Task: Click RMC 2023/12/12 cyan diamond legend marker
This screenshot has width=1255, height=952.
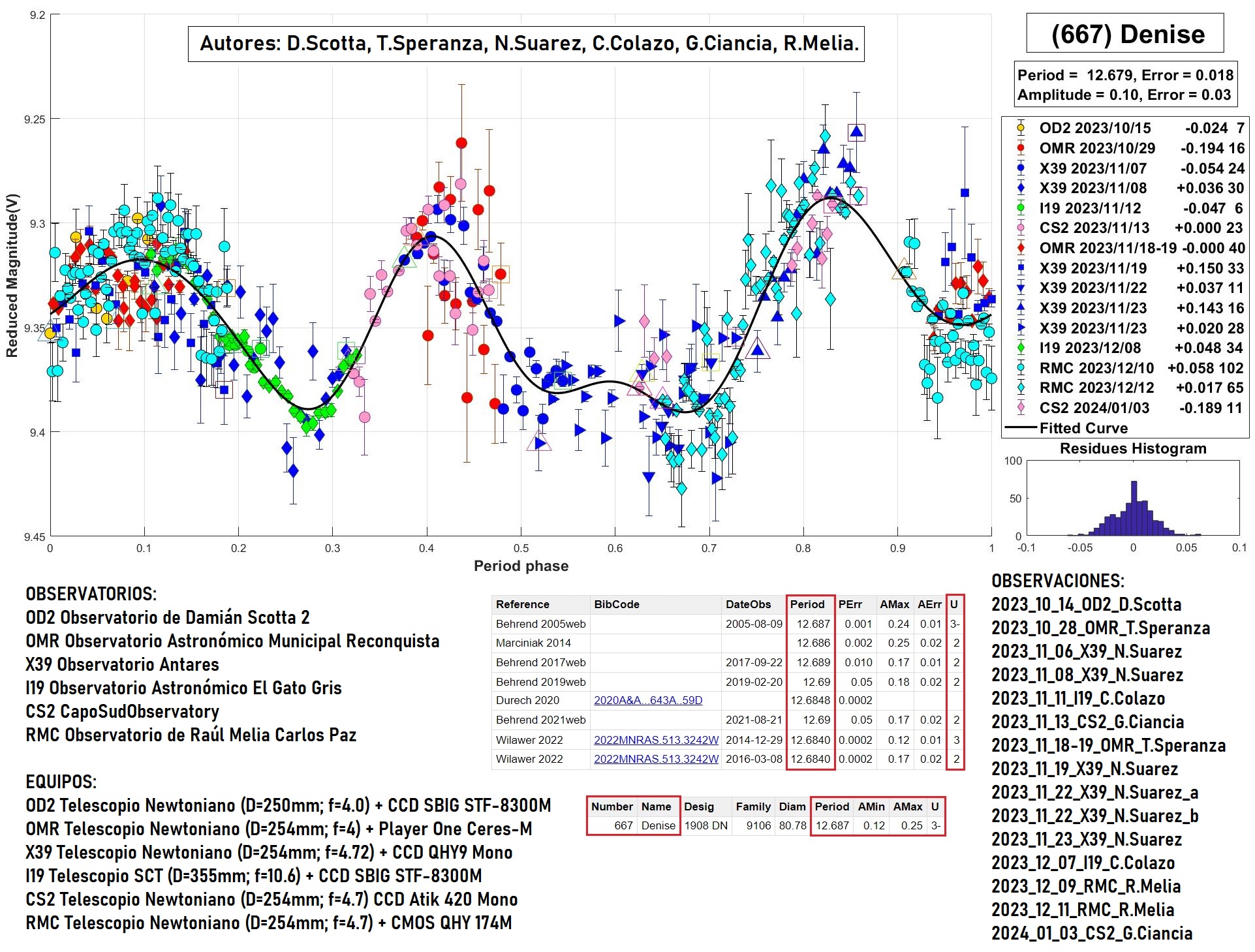Action: (x=1021, y=388)
